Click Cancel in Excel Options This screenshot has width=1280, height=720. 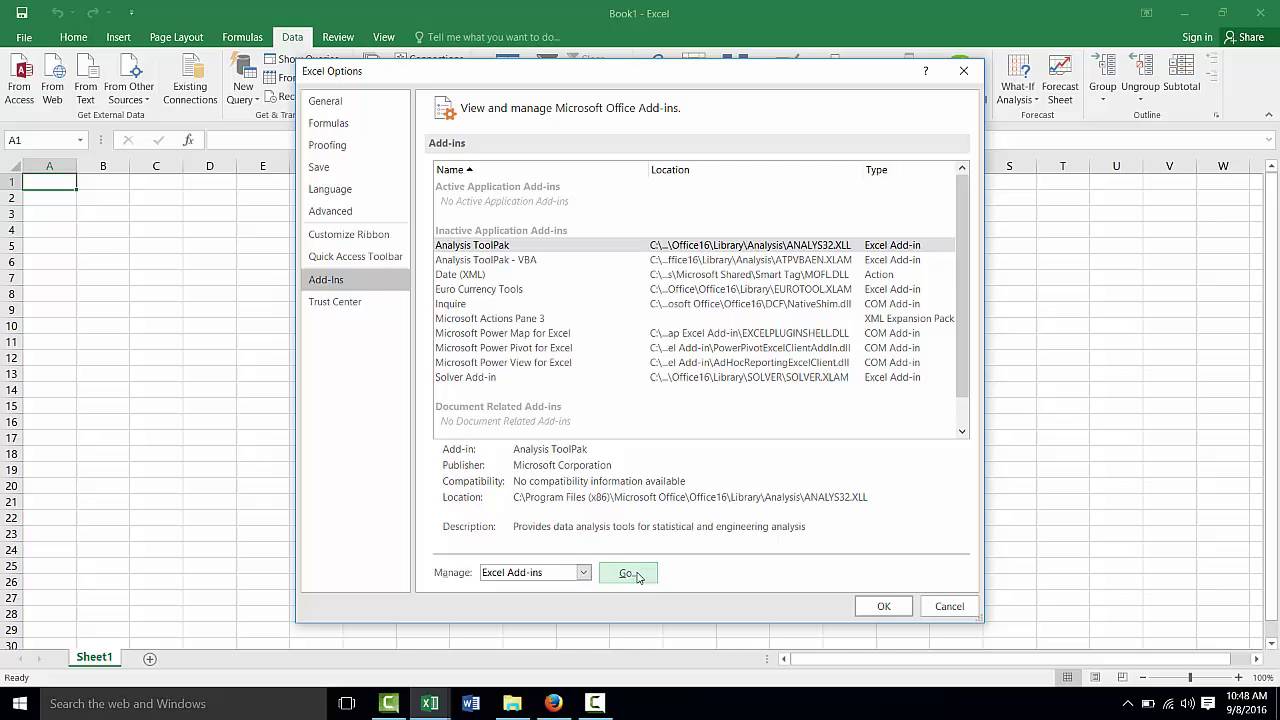[x=949, y=606]
